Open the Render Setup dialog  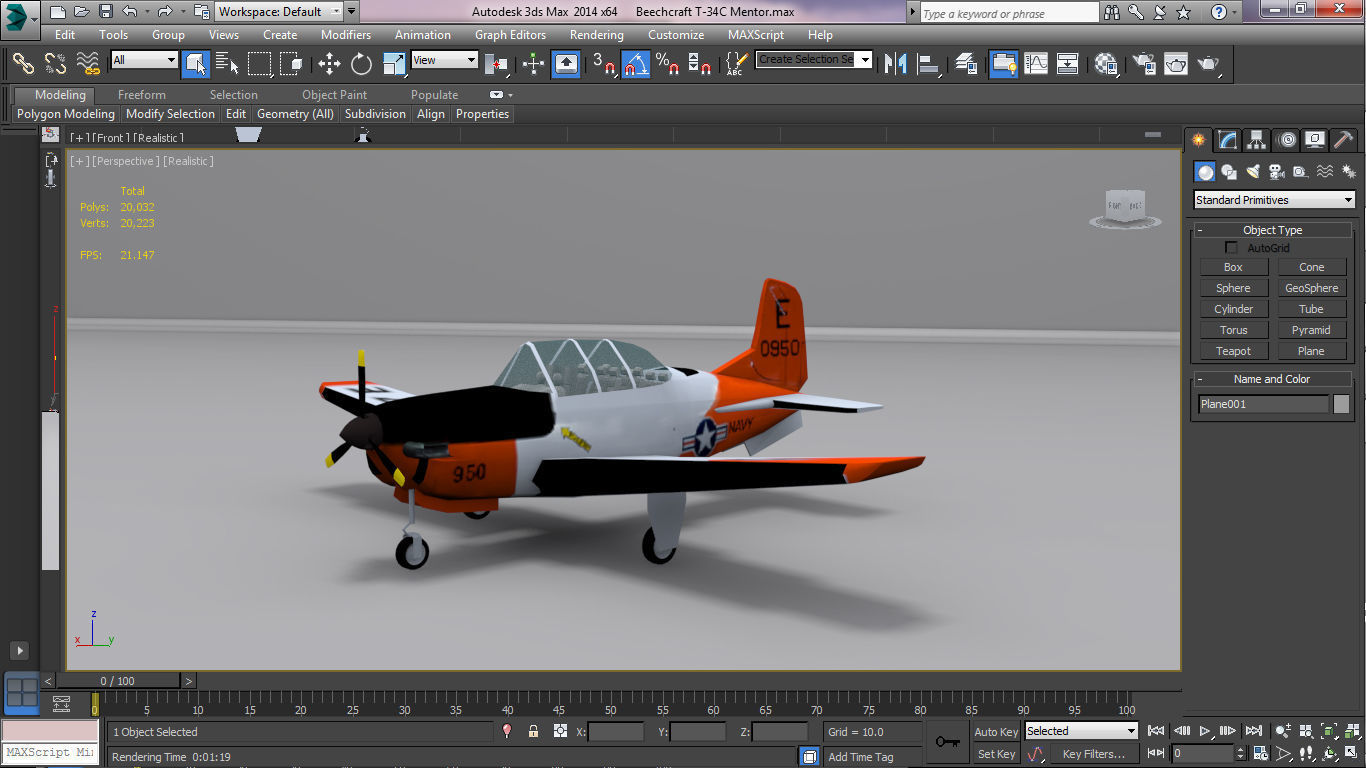click(1143, 64)
